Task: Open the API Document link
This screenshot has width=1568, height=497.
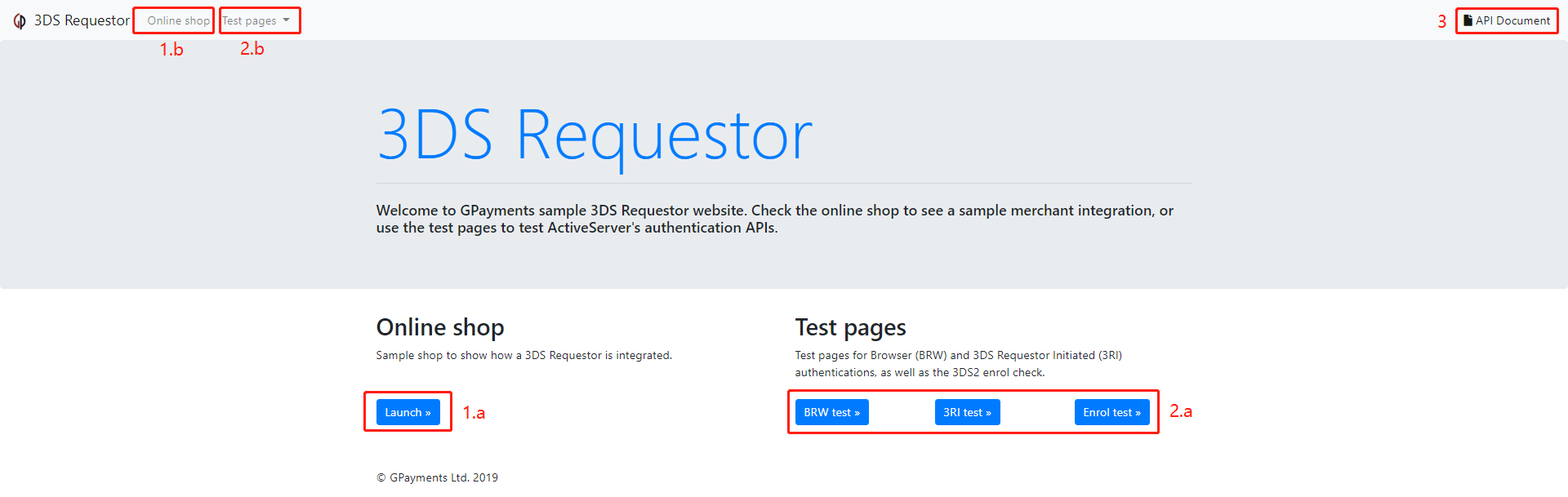Action: 1512,21
